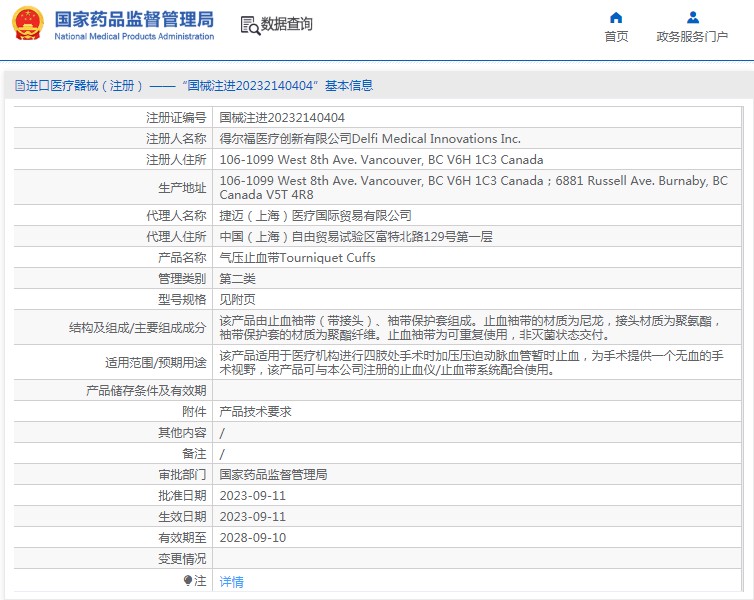Click the 生产地址 row label
Screen dimensions: 754x600
point(182,188)
